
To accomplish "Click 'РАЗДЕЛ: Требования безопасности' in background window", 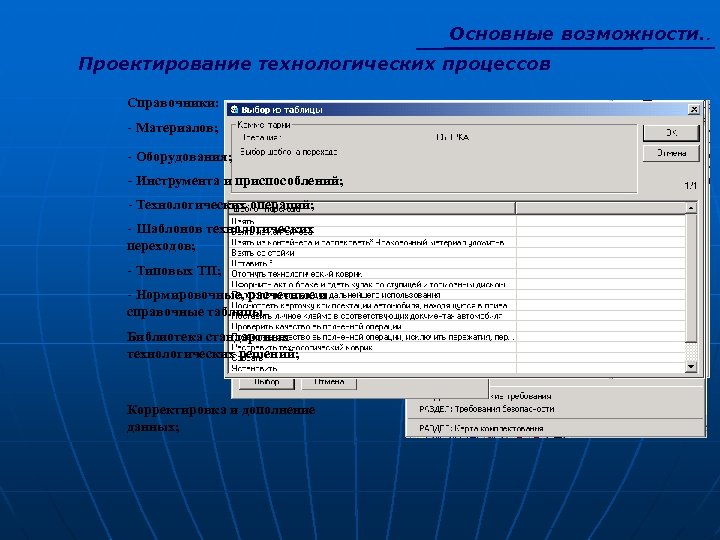I will 487,409.
